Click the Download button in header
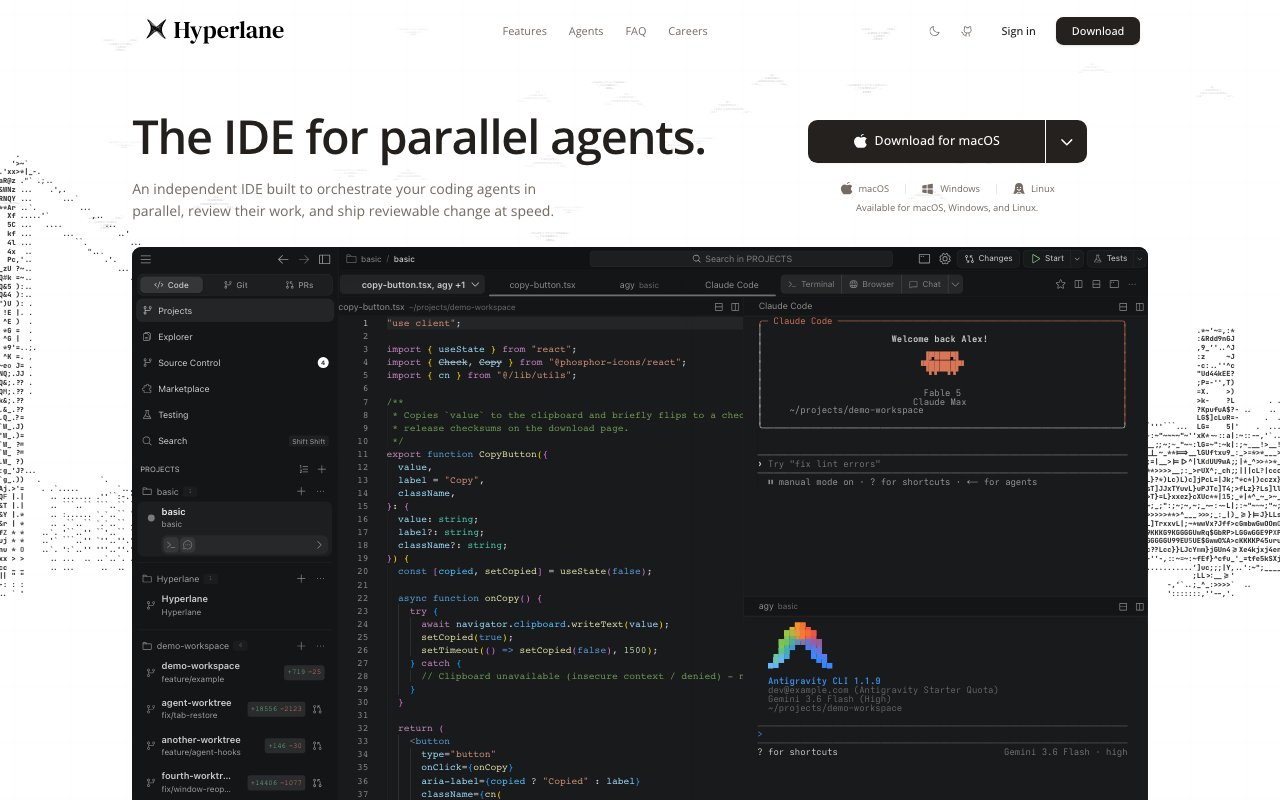 pos(1098,31)
